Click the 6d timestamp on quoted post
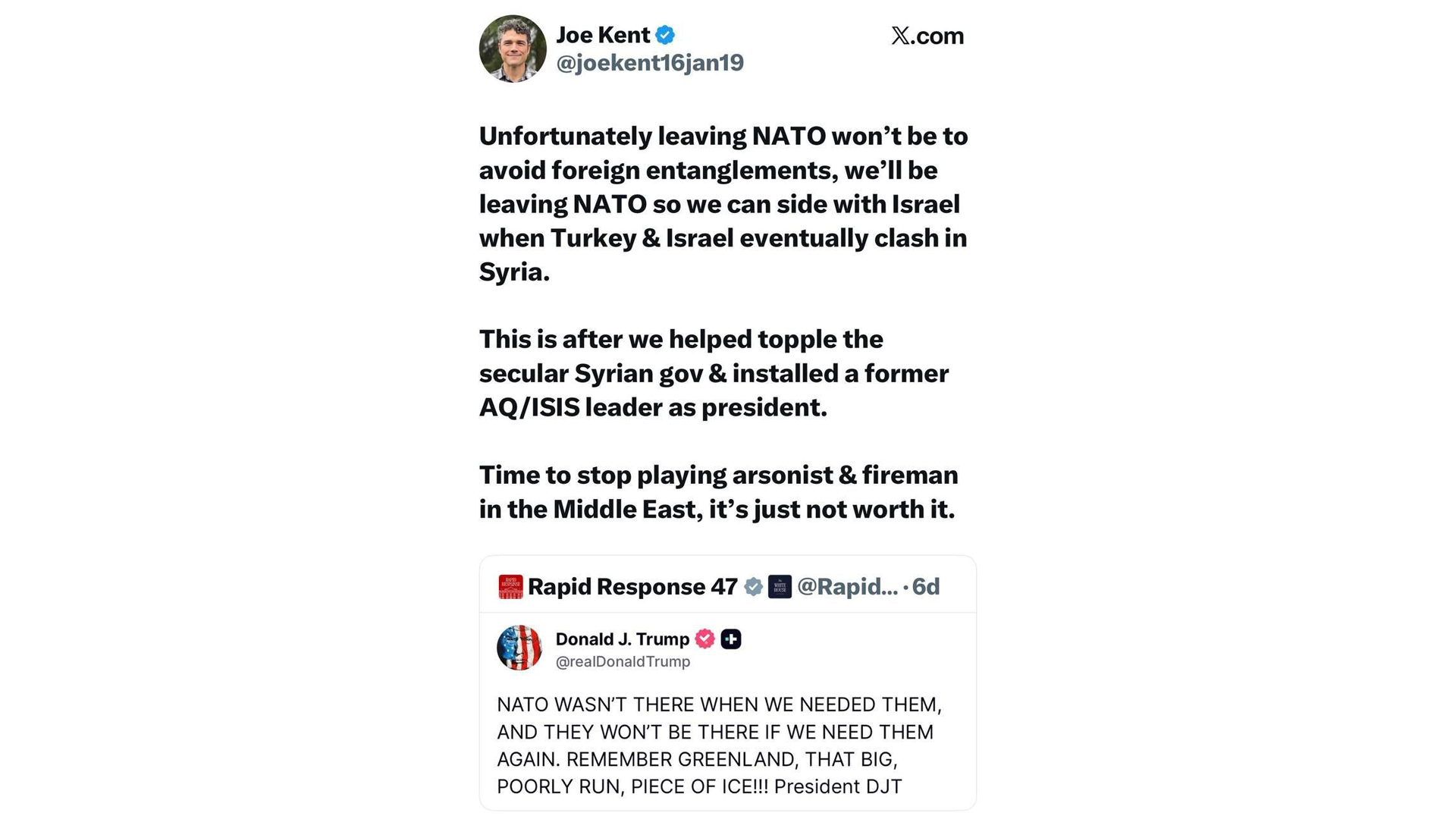Viewport: 1456px width, 819px height. [x=926, y=587]
